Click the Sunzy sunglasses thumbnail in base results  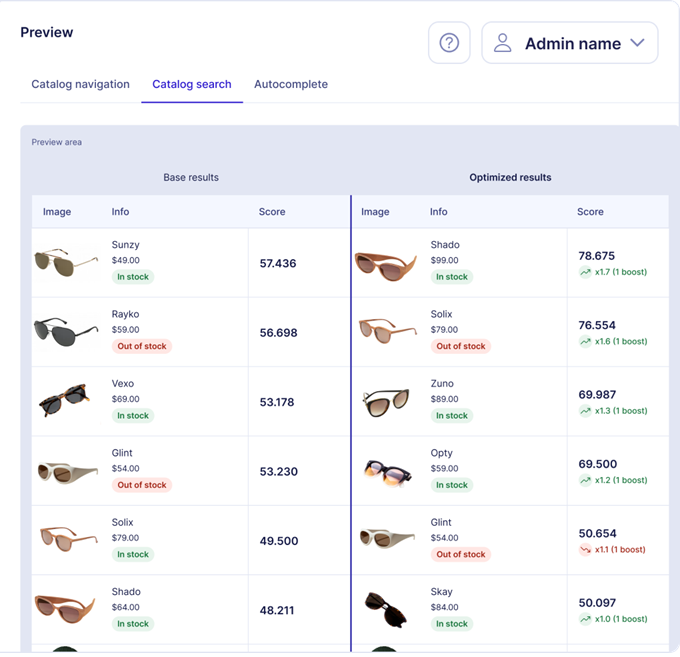pyautogui.click(x=66, y=262)
